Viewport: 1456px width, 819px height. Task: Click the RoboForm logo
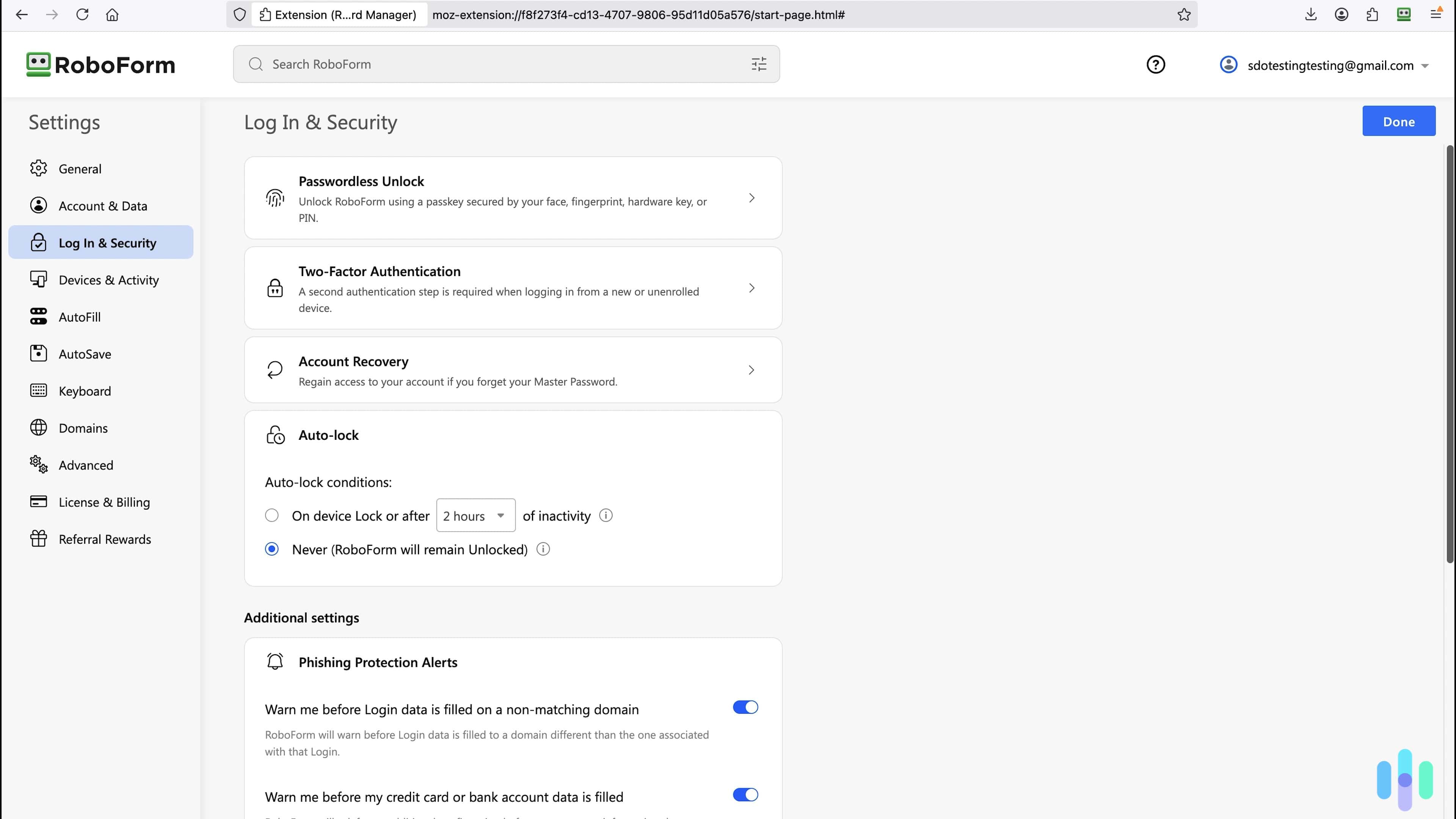tap(100, 64)
